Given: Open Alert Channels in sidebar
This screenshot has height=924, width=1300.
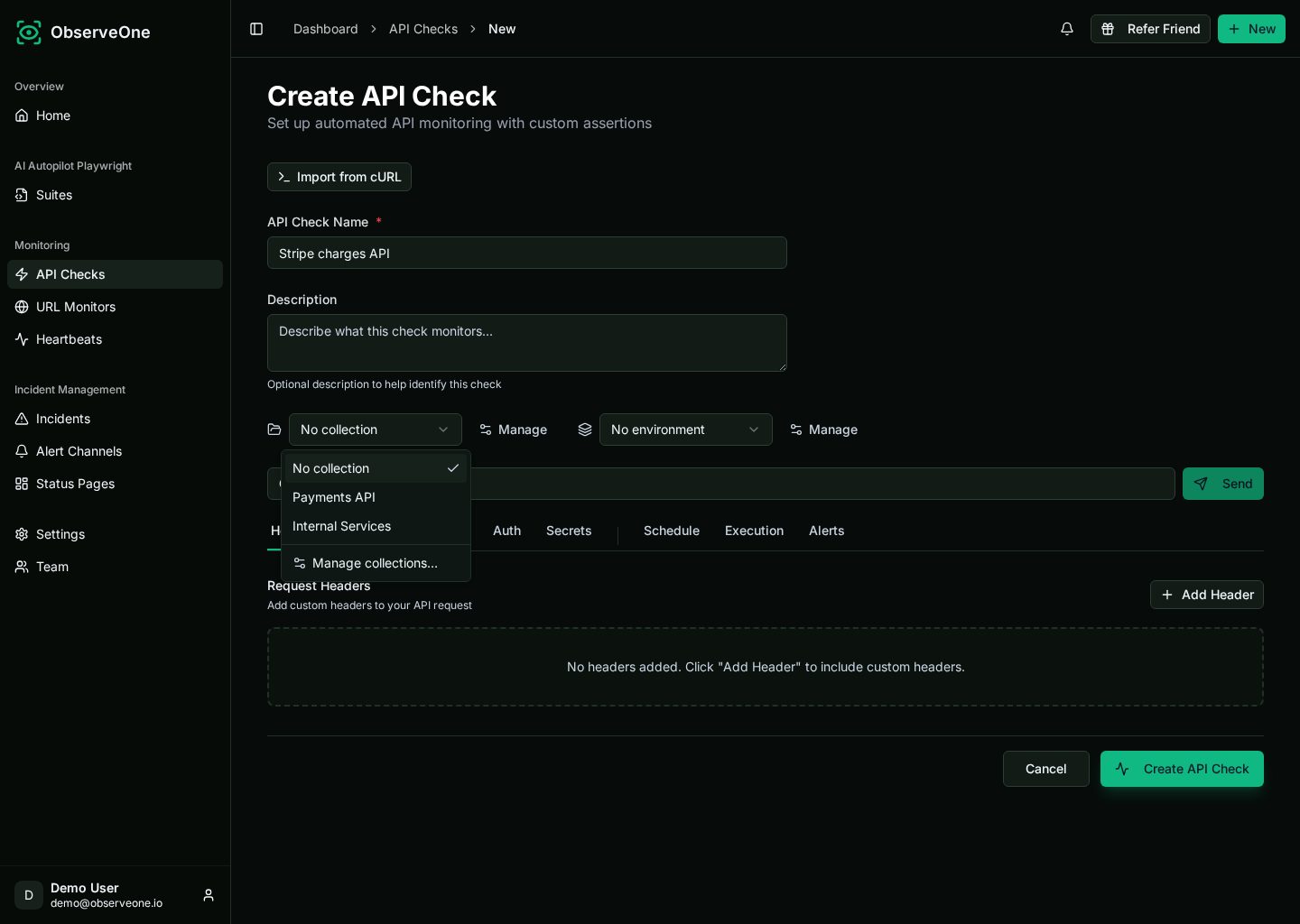Looking at the screenshot, I should pyautogui.click(x=115, y=451).
